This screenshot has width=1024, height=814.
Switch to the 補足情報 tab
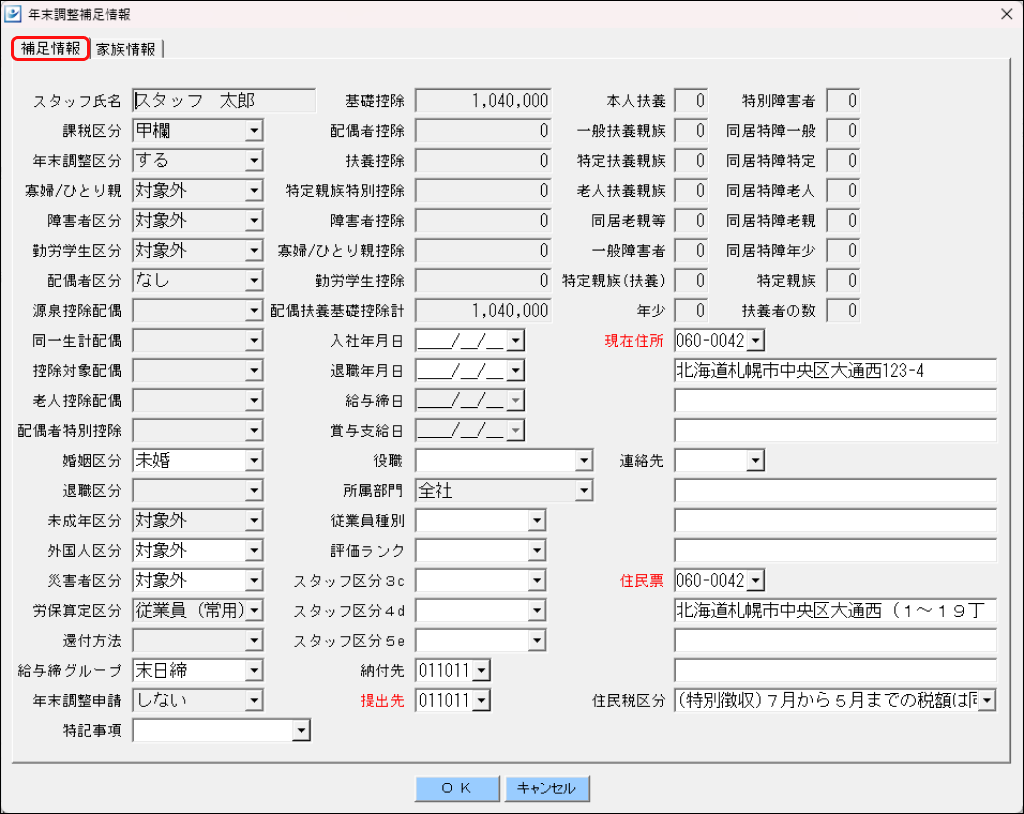(50, 48)
